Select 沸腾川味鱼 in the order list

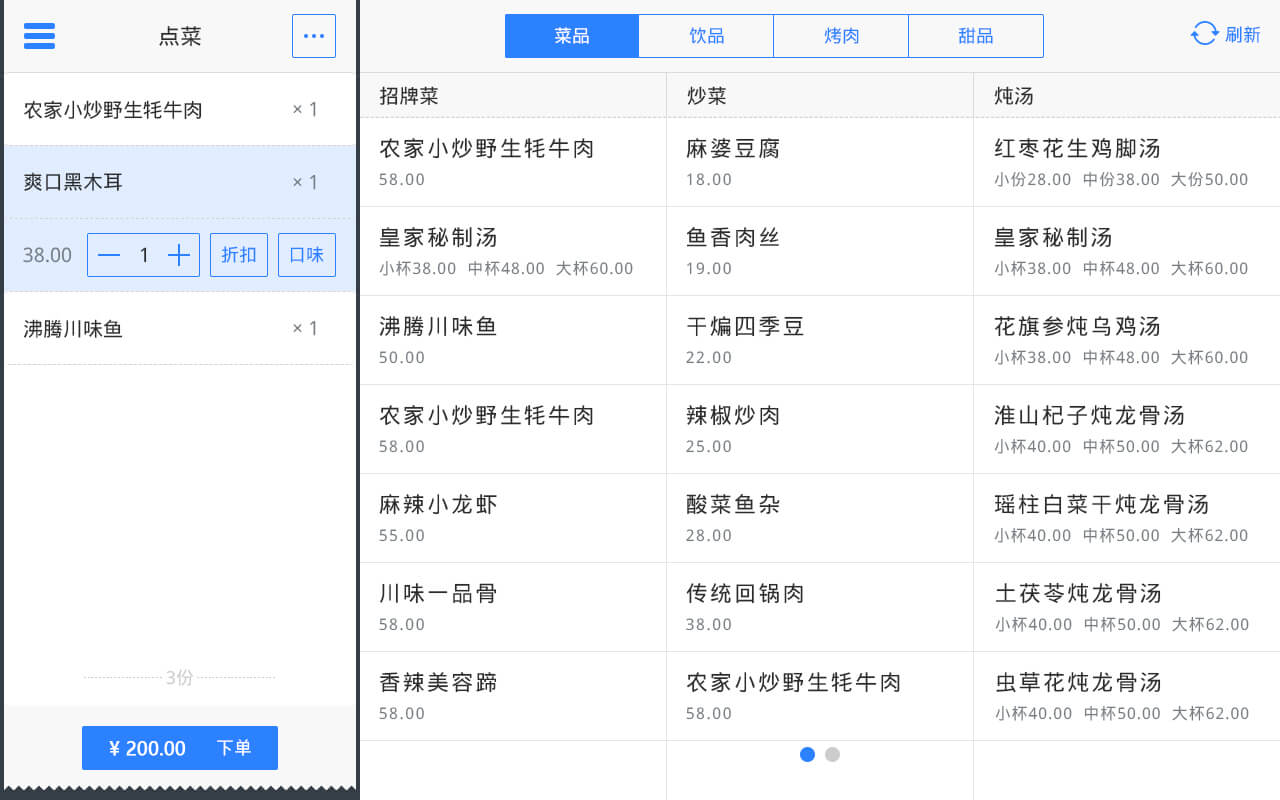[x=180, y=328]
